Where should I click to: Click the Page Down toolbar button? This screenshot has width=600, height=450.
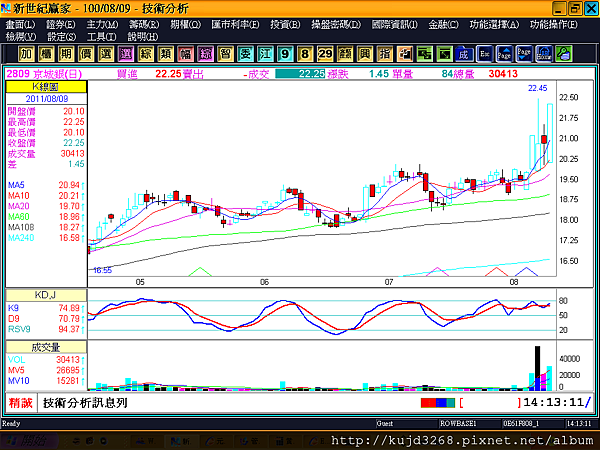524,54
